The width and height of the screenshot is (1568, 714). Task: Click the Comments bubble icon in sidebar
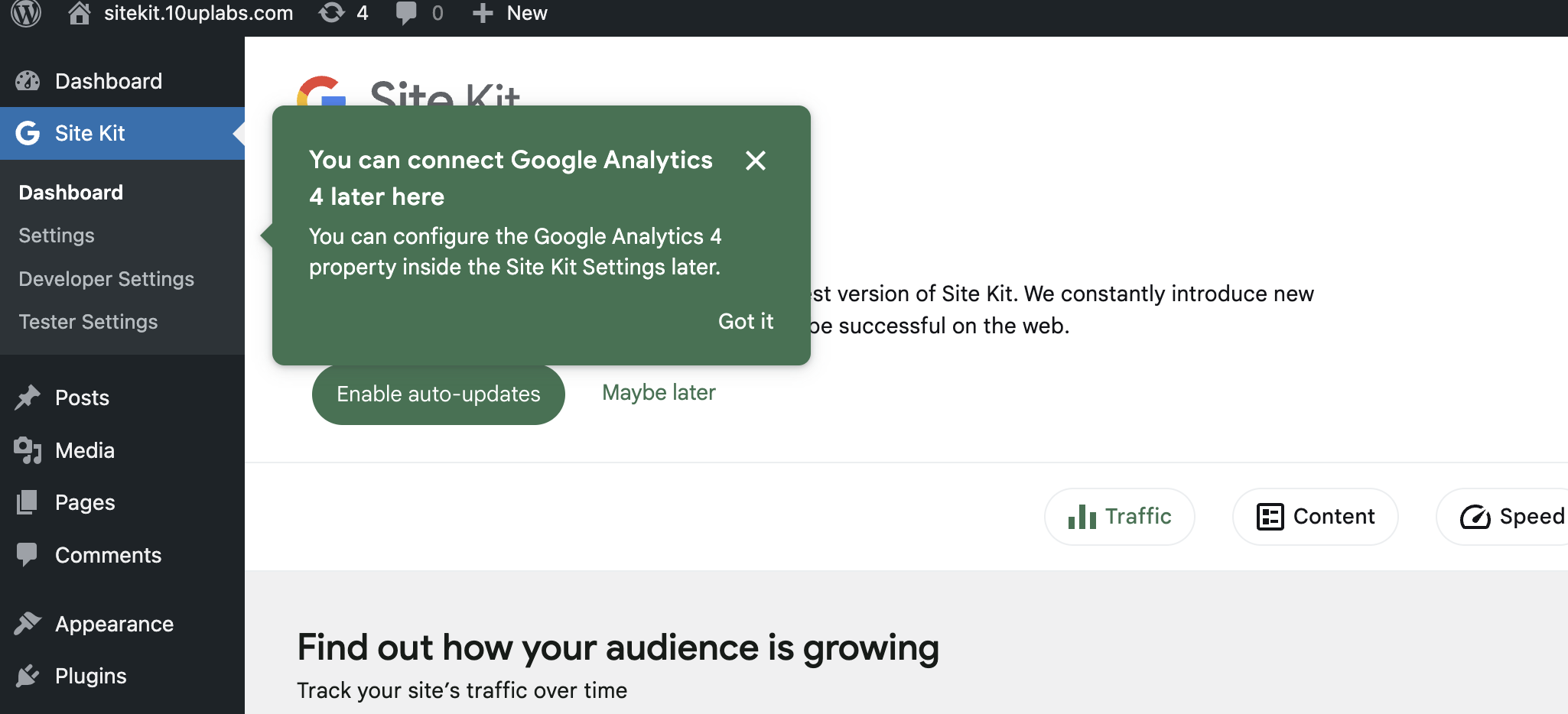point(28,555)
